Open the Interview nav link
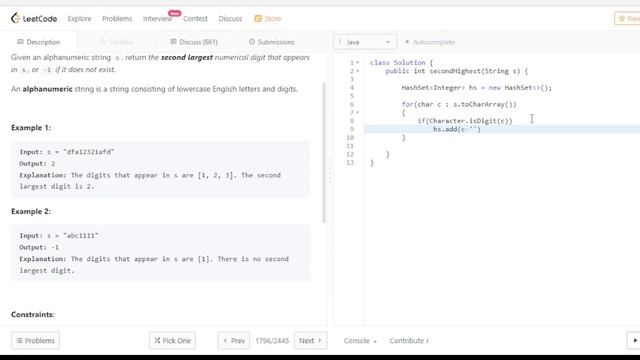Screen dimensions: 640x360 click(157, 19)
